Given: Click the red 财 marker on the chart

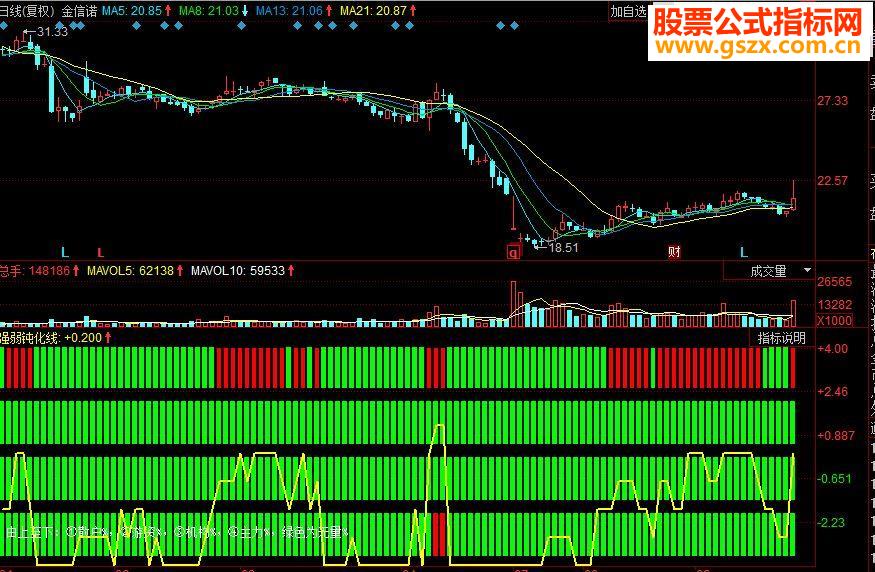Looking at the screenshot, I should point(674,252).
